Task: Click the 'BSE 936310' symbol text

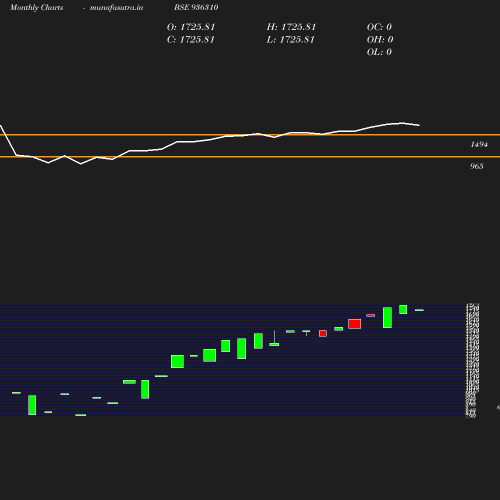Action: pos(196,7)
